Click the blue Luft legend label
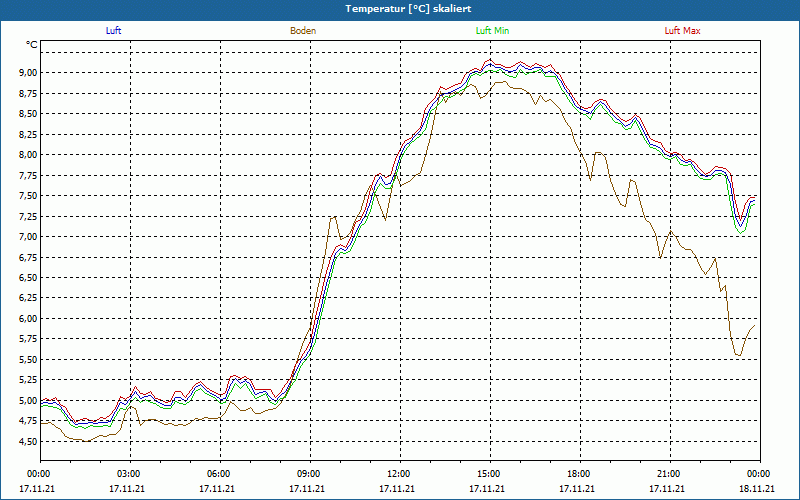The width and height of the screenshot is (800, 500). pyautogui.click(x=113, y=31)
